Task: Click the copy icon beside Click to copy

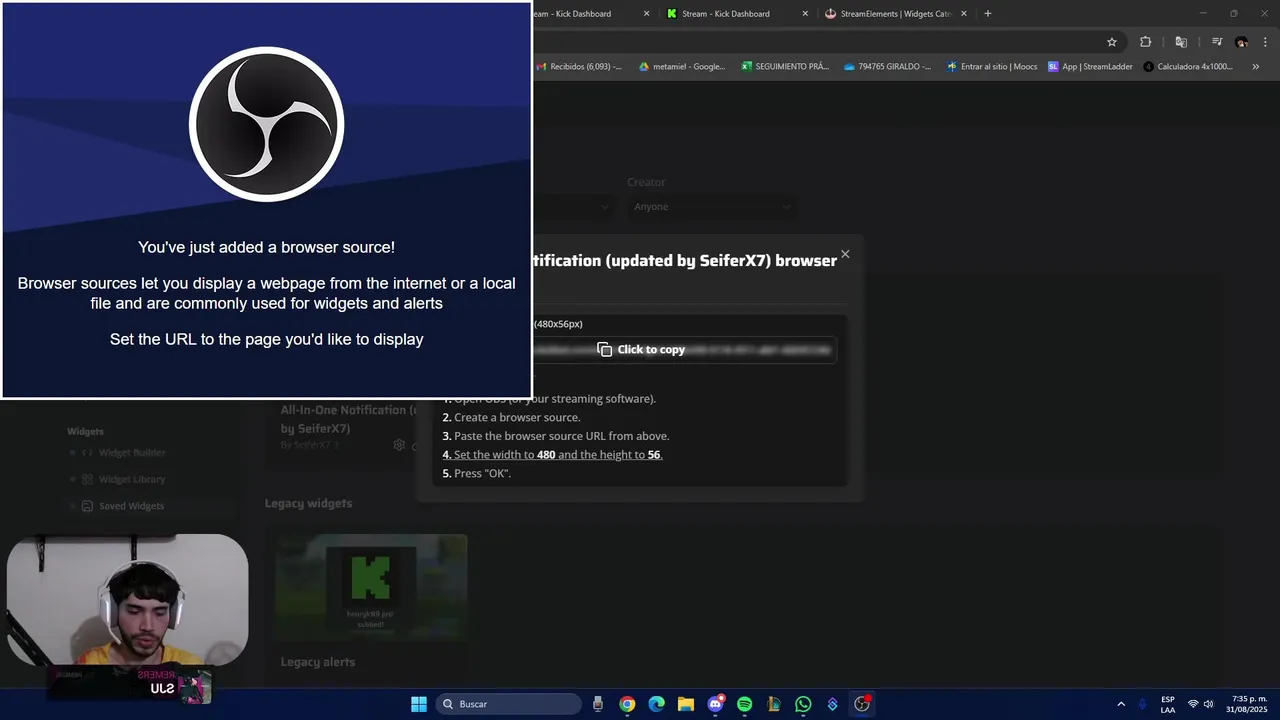Action: coord(604,349)
